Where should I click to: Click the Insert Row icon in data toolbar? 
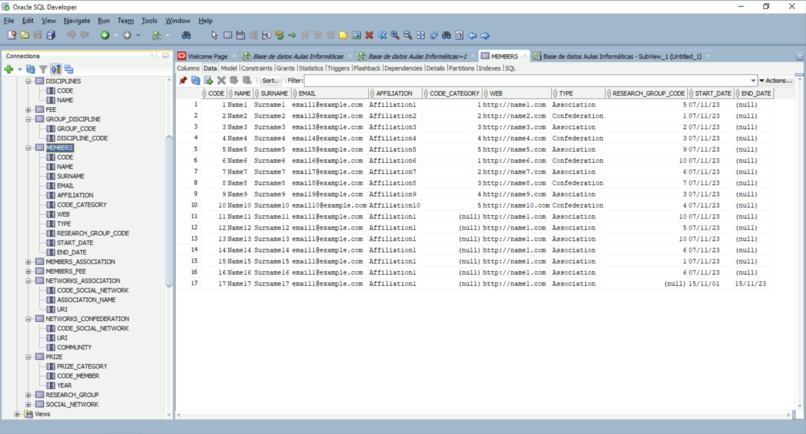(x=208, y=80)
